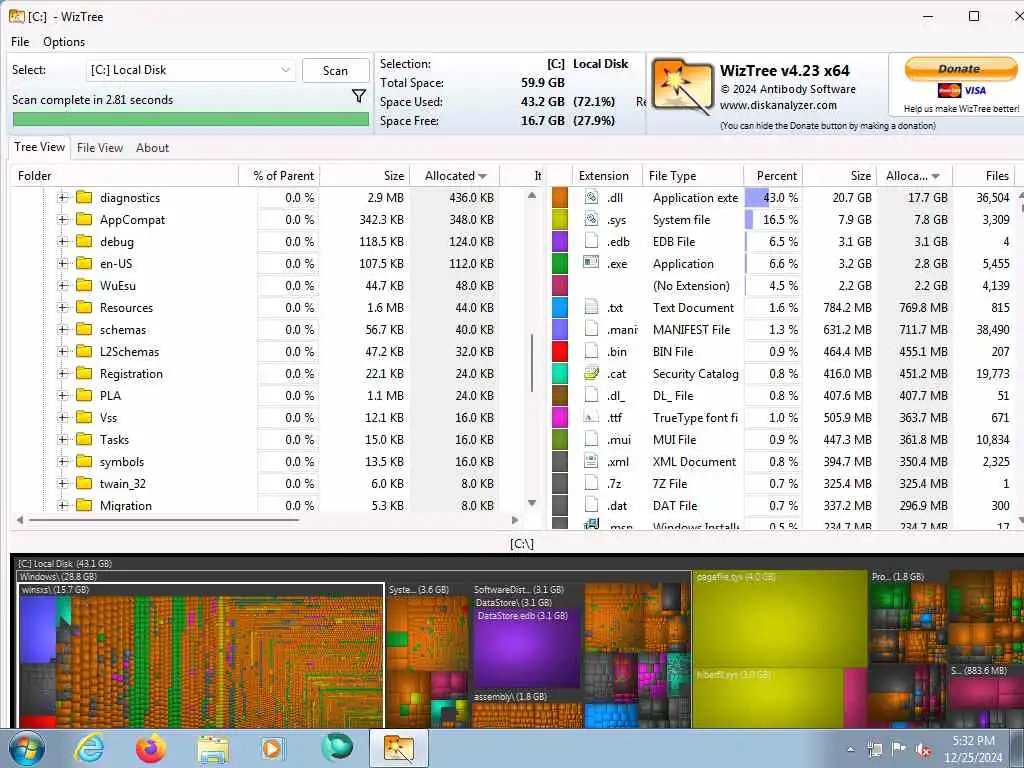Click the Scan button
The width and height of the screenshot is (1024, 768).
[x=335, y=71]
